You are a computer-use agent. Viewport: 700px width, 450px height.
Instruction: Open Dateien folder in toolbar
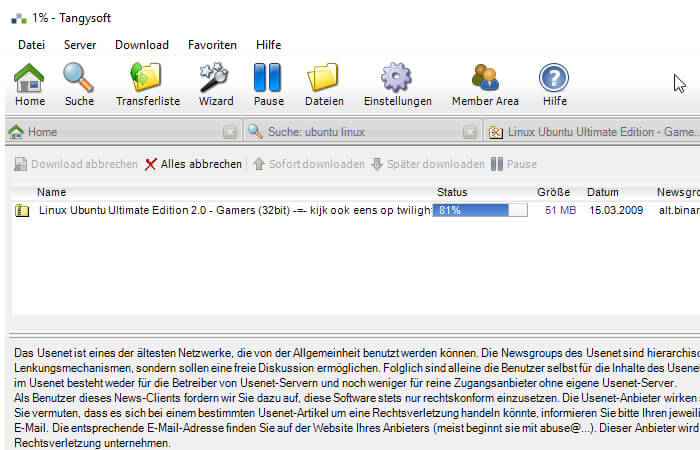click(x=324, y=85)
